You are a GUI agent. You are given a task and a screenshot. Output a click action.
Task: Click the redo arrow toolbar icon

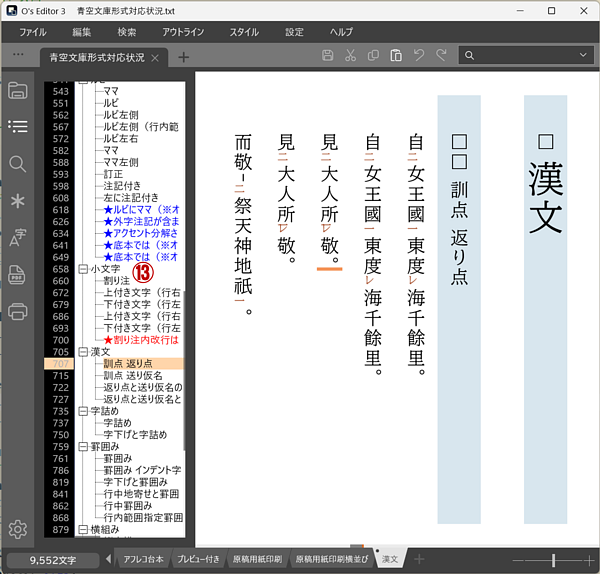(x=442, y=55)
